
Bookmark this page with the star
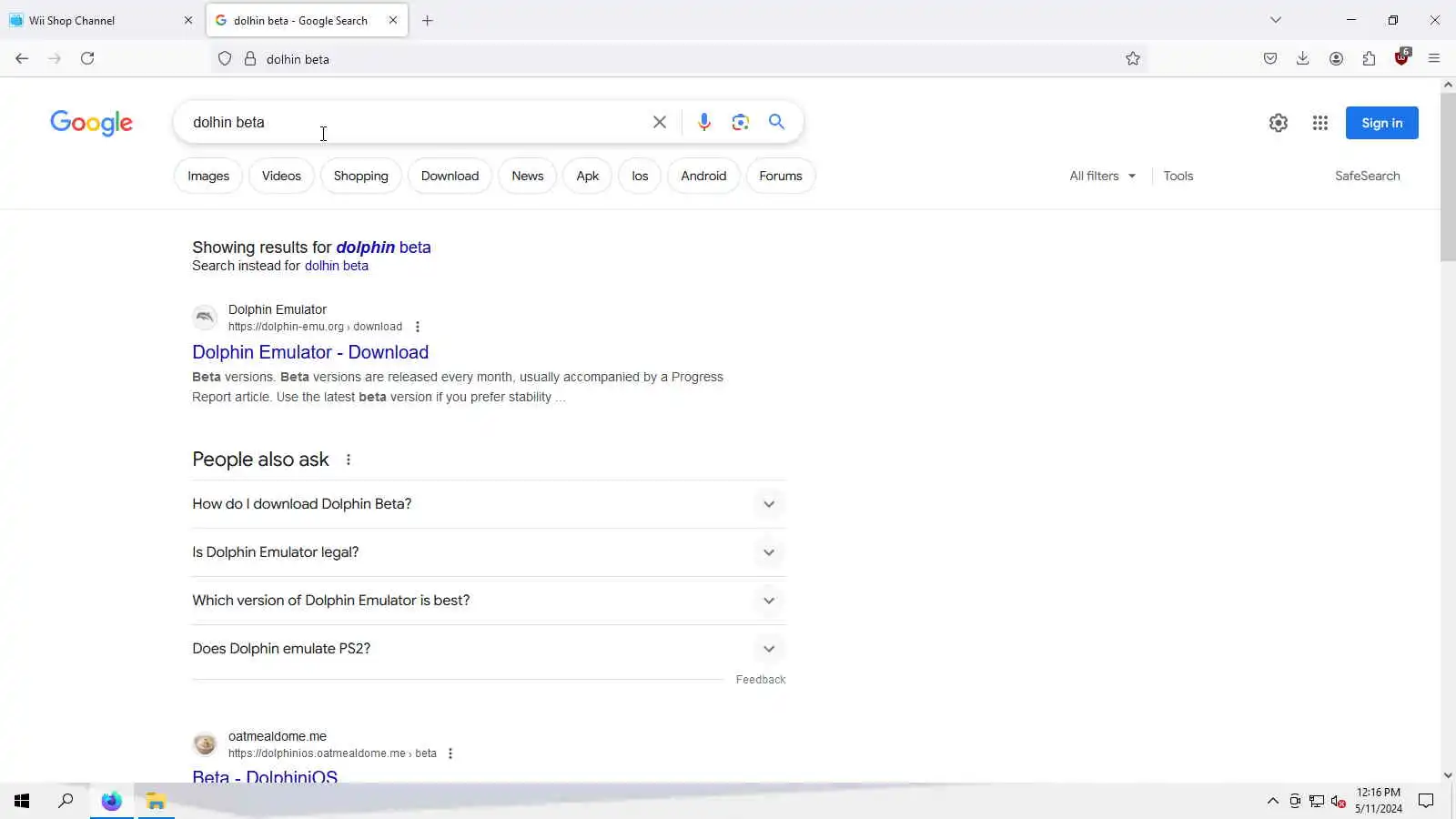pyautogui.click(x=1133, y=58)
